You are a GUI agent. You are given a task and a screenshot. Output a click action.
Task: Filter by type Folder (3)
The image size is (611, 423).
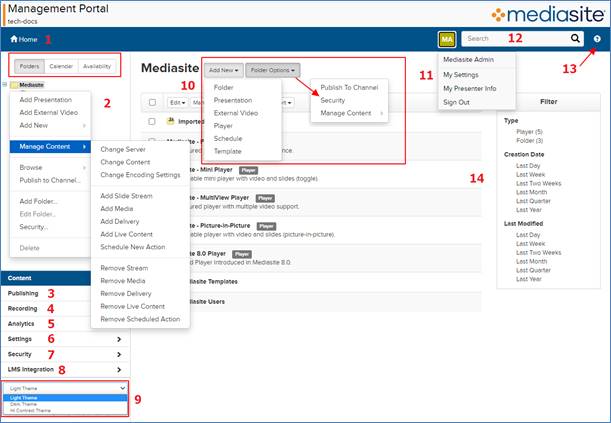click(x=530, y=141)
